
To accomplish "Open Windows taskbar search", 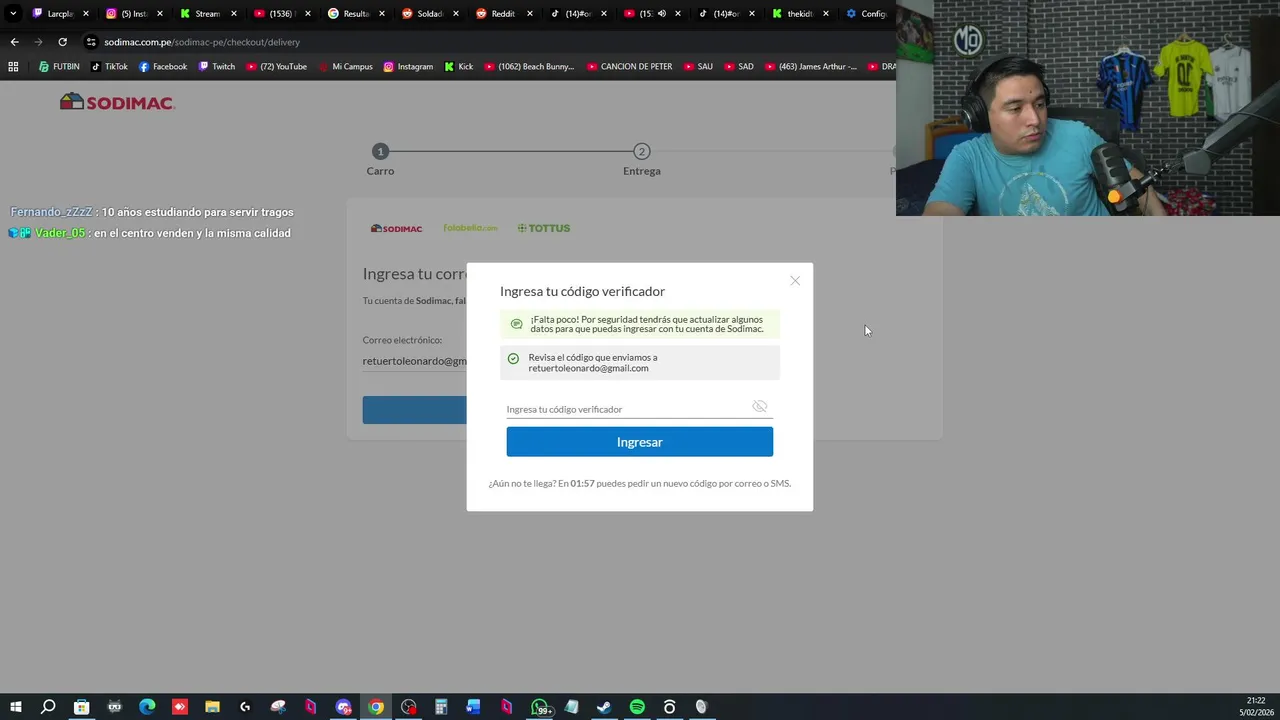I will tap(48, 707).
